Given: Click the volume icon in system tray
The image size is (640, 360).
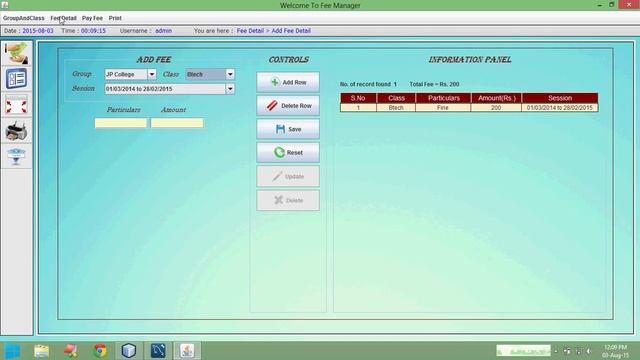Looking at the screenshot, I should pos(589,351).
